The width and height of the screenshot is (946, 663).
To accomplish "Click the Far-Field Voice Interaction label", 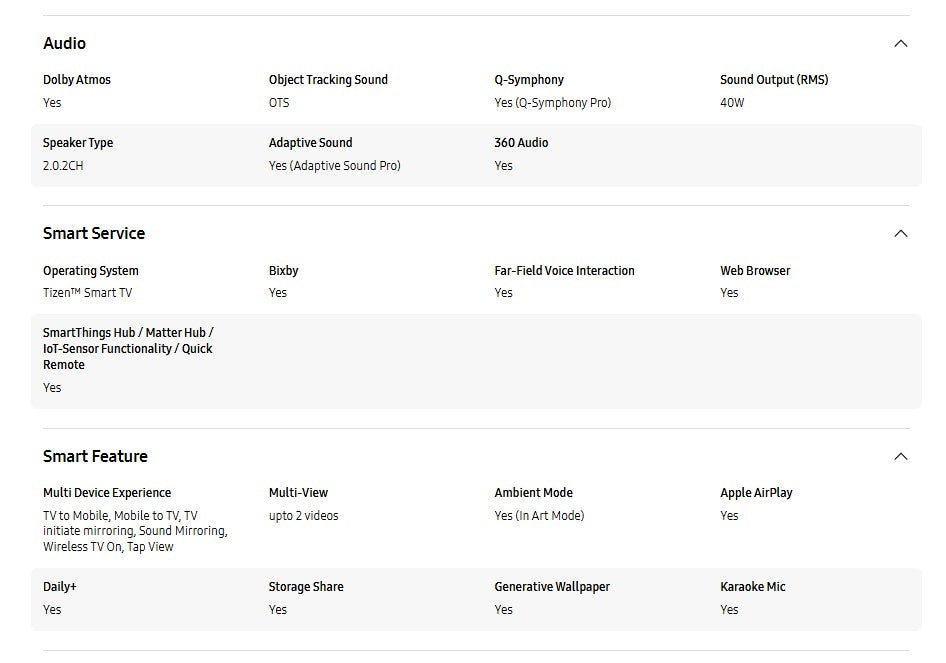I will [x=564, y=271].
